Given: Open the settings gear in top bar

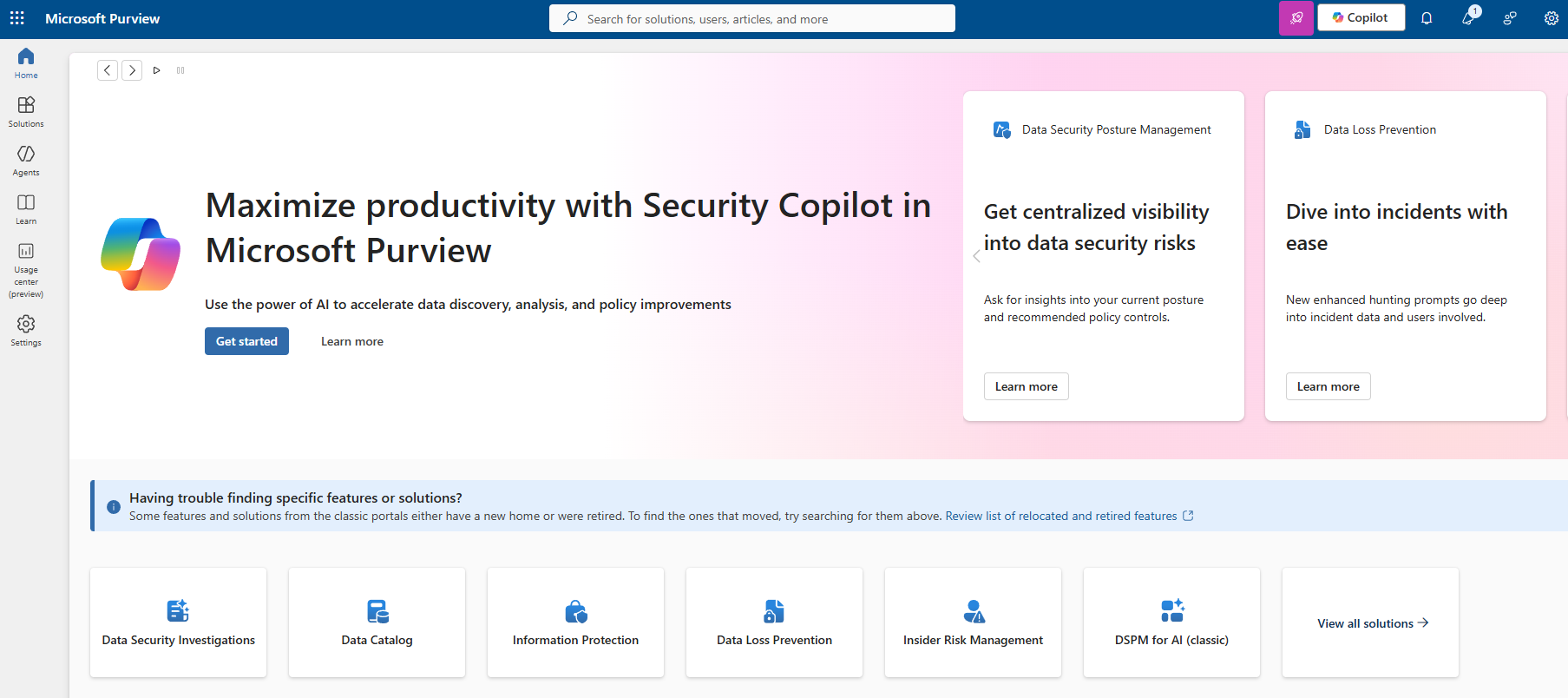Looking at the screenshot, I should pyautogui.click(x=1551, y=18).
